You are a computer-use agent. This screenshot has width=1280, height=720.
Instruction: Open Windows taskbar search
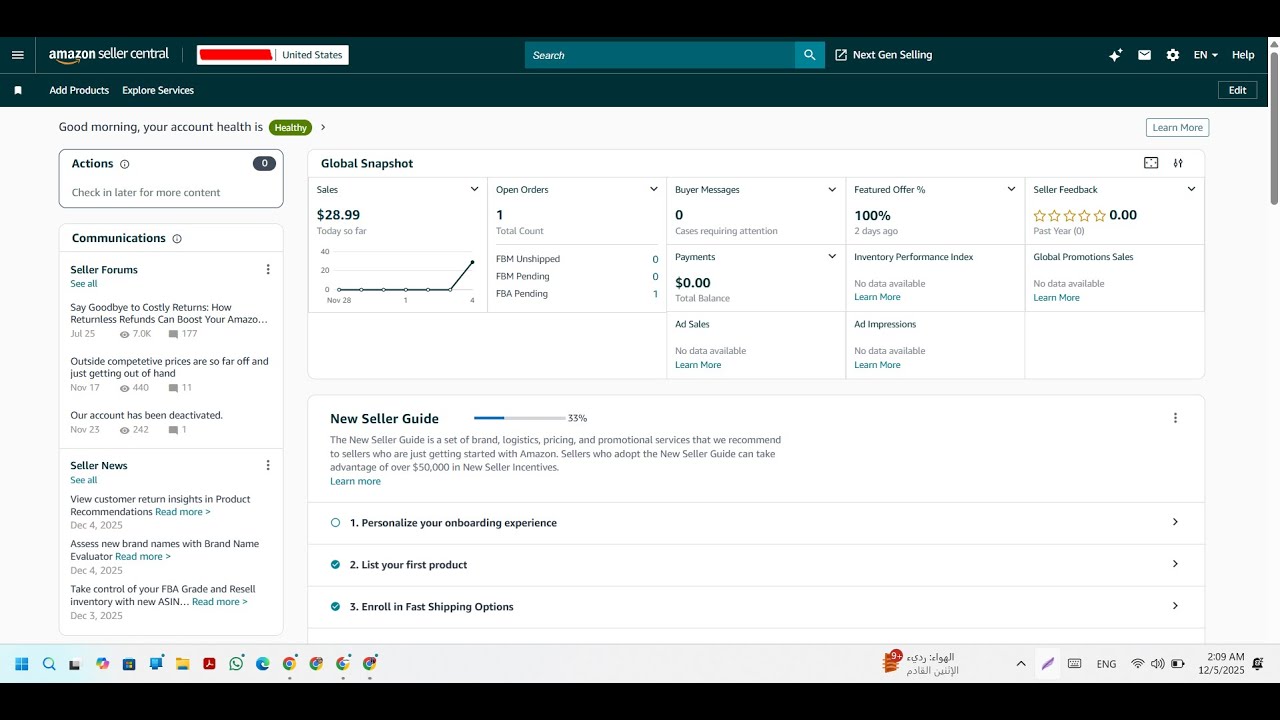(x=49, y=663)
